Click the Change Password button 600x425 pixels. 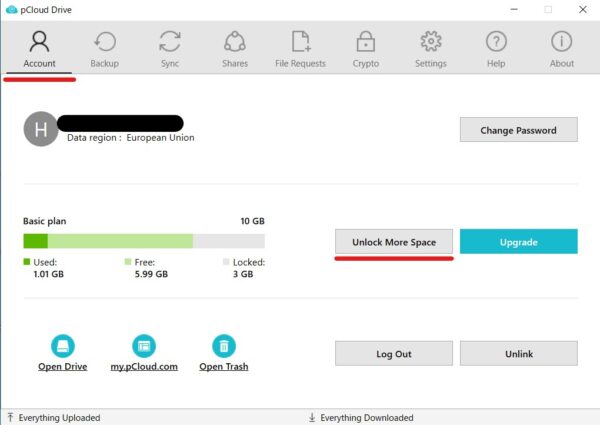point(518,130)
